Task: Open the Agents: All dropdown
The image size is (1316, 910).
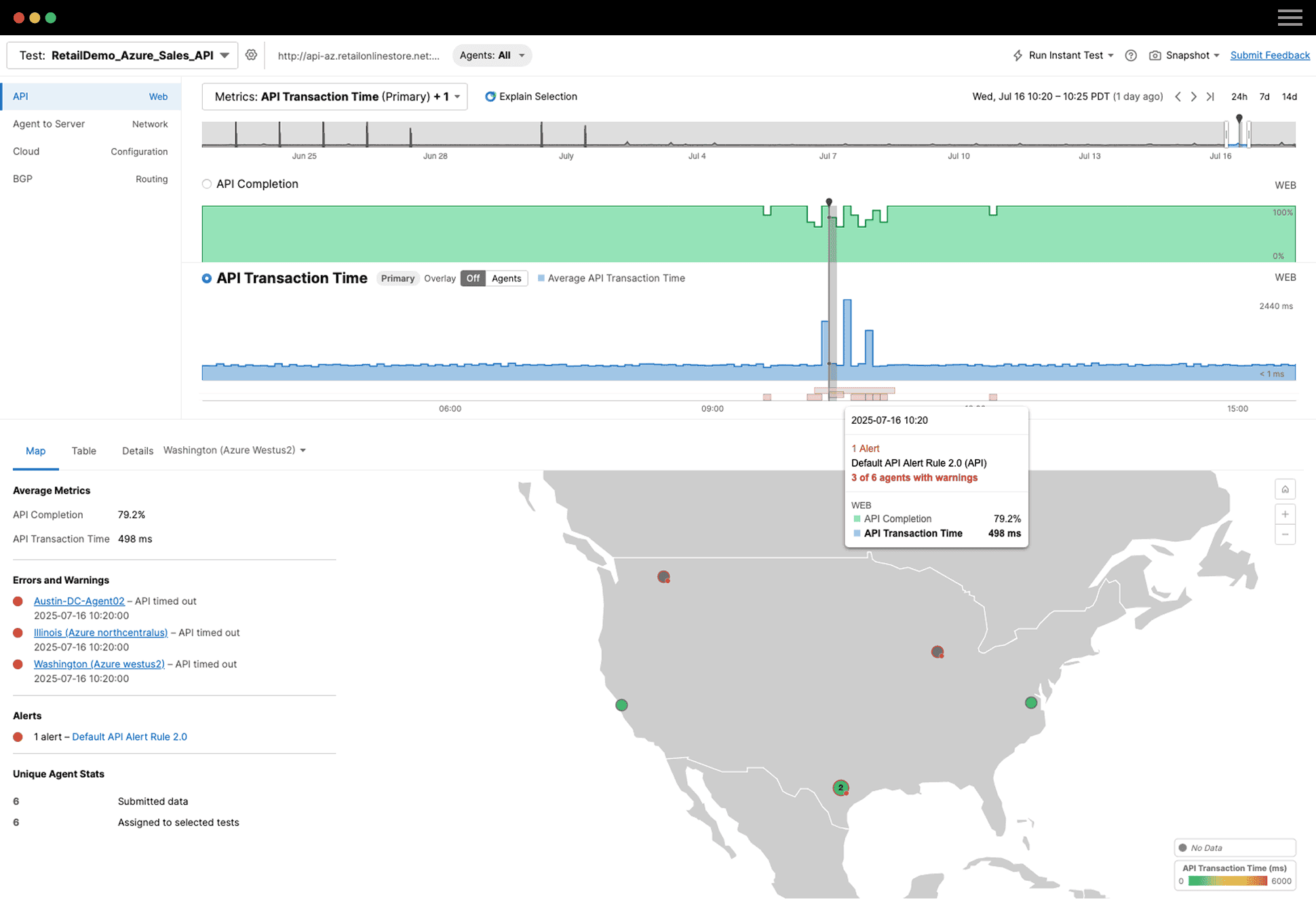Action: [492, 55]
